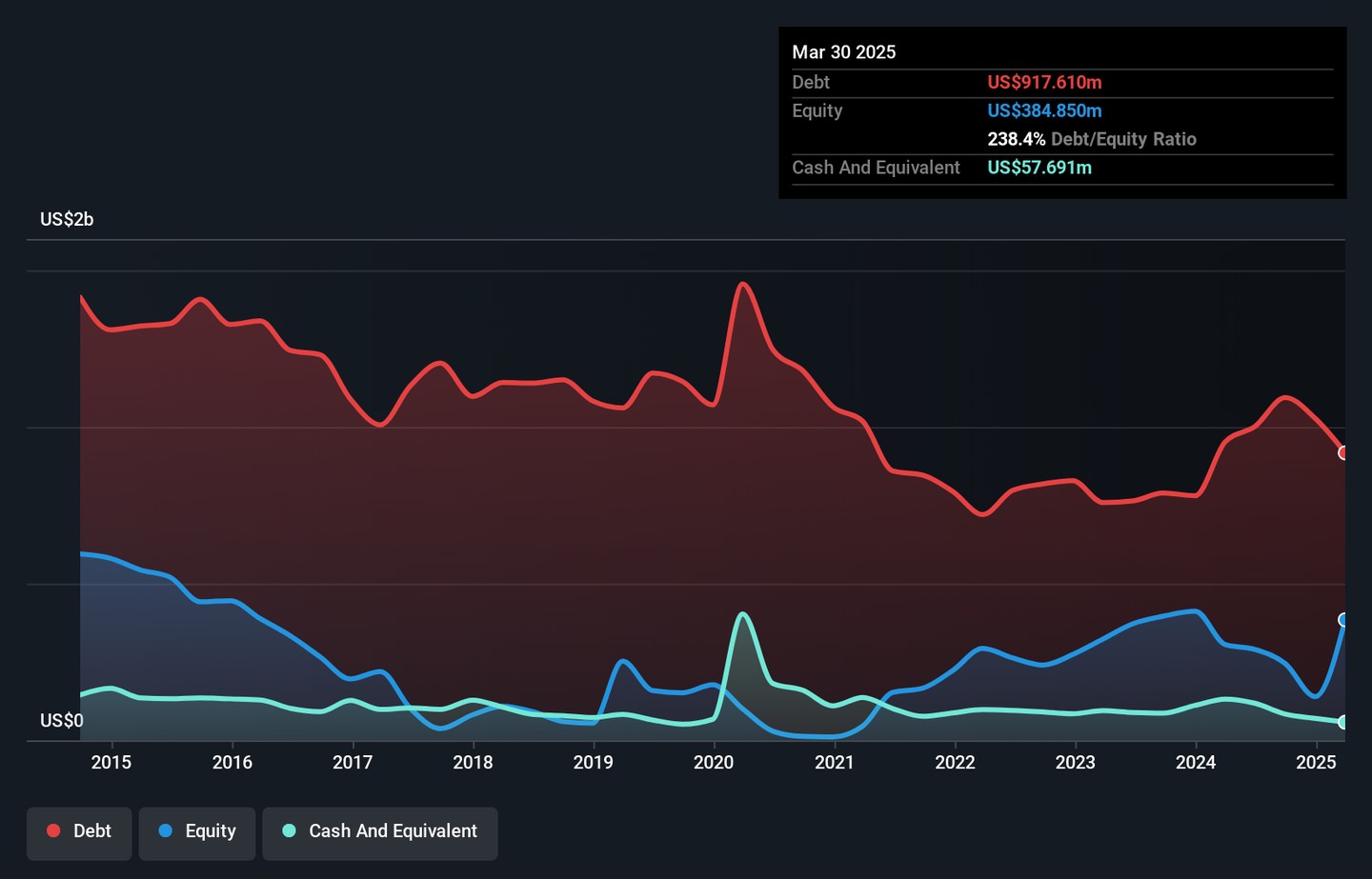Click the US$917.610m Debt value

1044,83
